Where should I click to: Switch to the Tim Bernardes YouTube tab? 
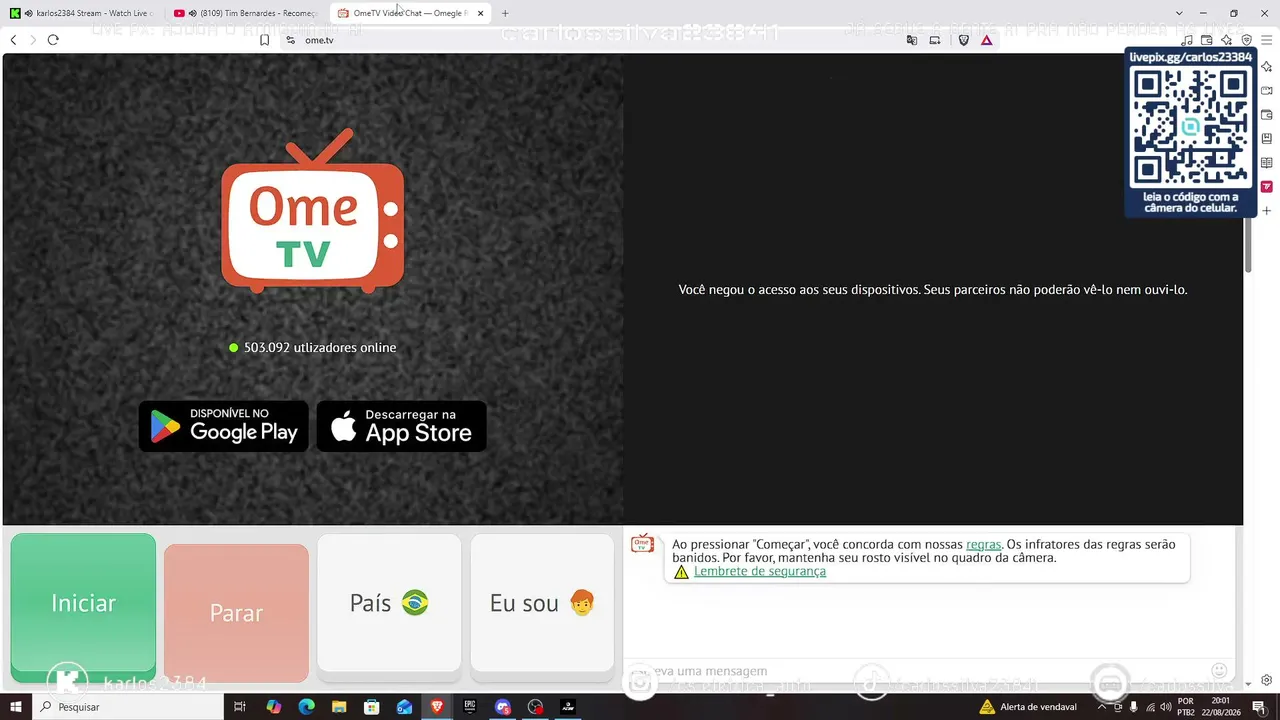pyautogui.click(x=246, y=13)
